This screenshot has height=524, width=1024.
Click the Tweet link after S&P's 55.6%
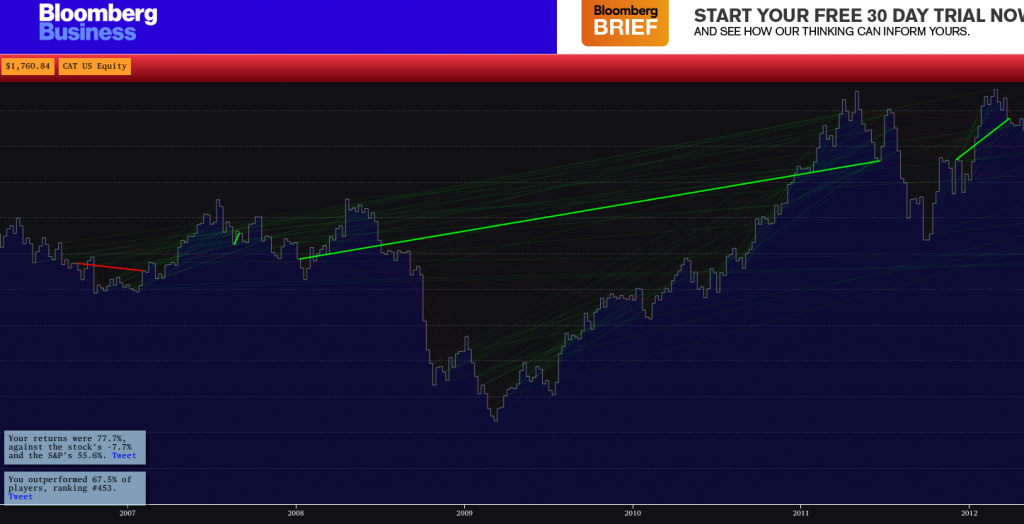pyautogui.click(x=124, y=455)
